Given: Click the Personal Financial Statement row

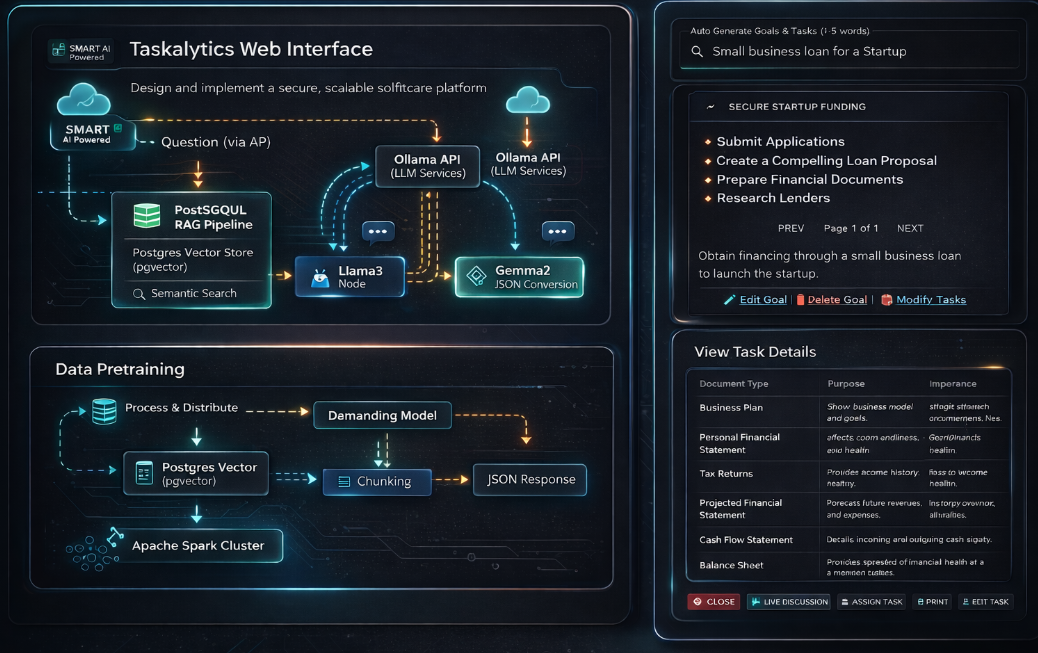Looking at the screenshot, I should pos(848,444).
